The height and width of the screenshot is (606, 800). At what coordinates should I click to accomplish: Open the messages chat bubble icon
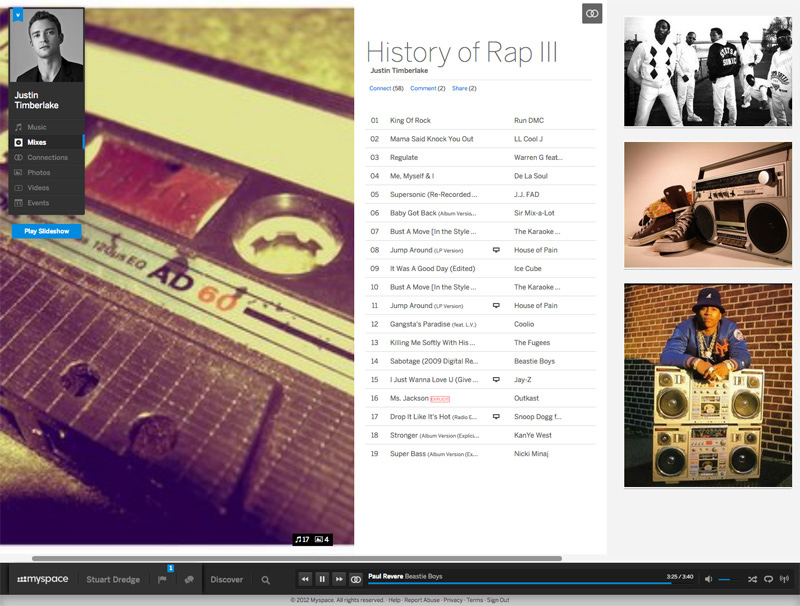coord(189,579)
